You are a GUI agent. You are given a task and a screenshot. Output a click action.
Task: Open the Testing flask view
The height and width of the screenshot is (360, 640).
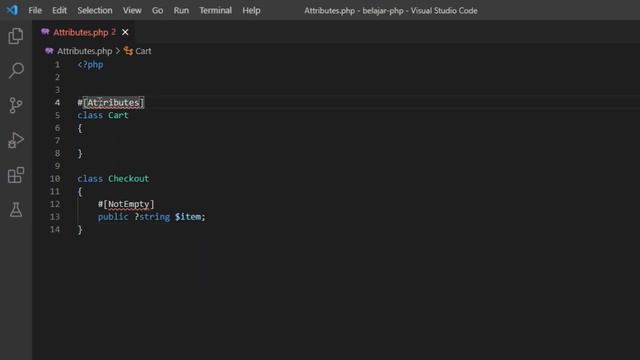point(16,209)
